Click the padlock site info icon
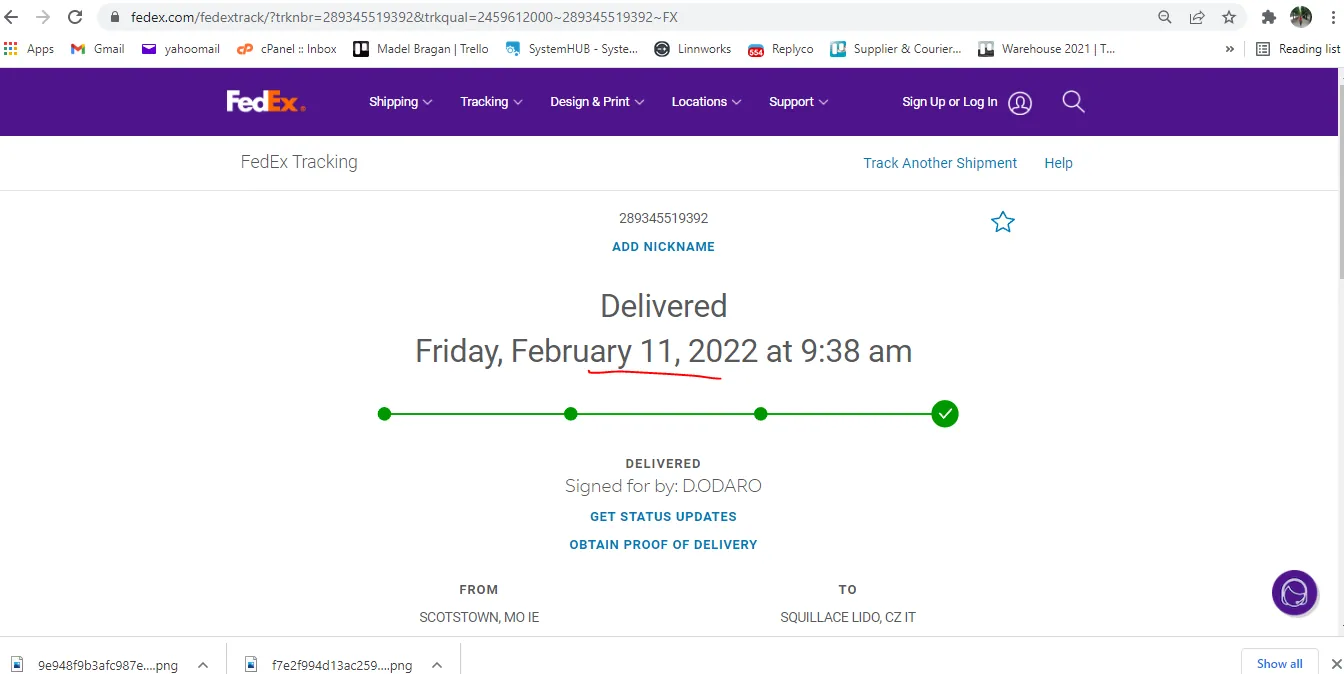This screenshot has width=1344, height=674. click(114, 18)
